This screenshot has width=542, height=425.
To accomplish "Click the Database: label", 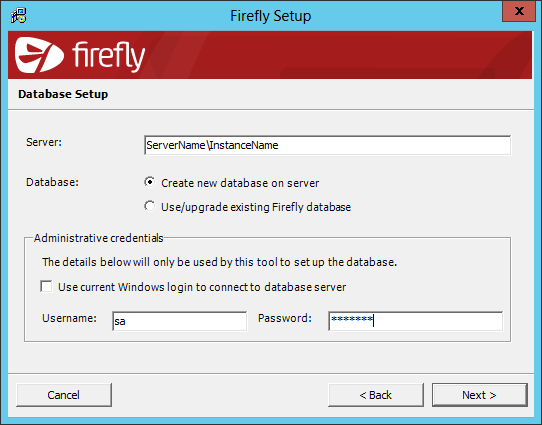I will [x=53, y=182].
